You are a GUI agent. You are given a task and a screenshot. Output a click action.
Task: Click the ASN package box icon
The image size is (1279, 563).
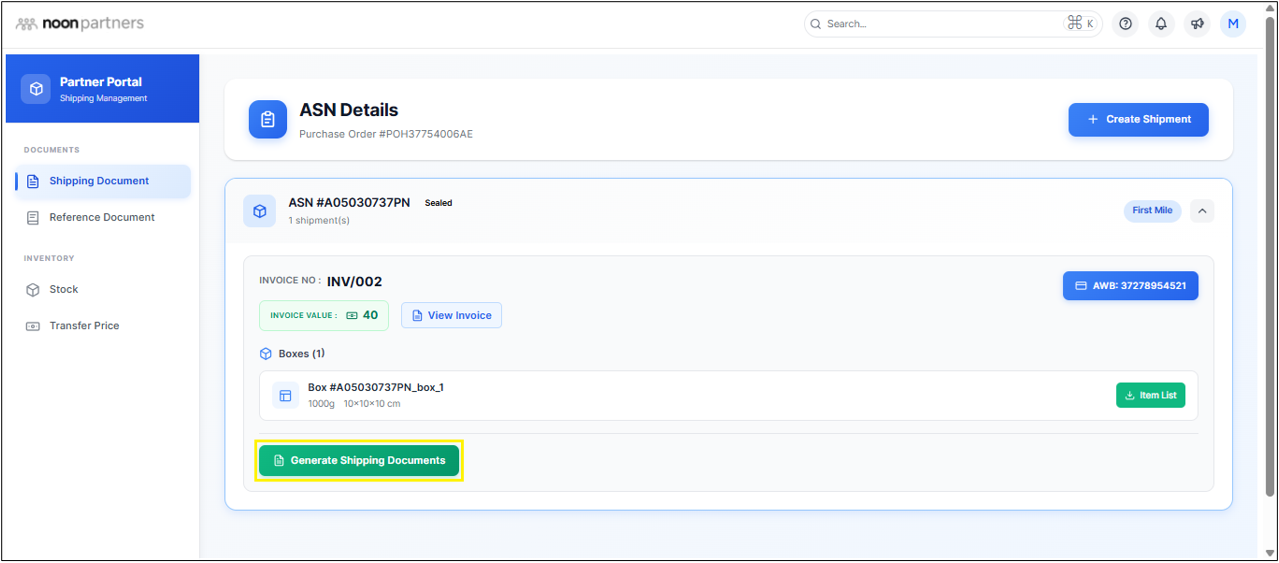(x=260, y=211)
